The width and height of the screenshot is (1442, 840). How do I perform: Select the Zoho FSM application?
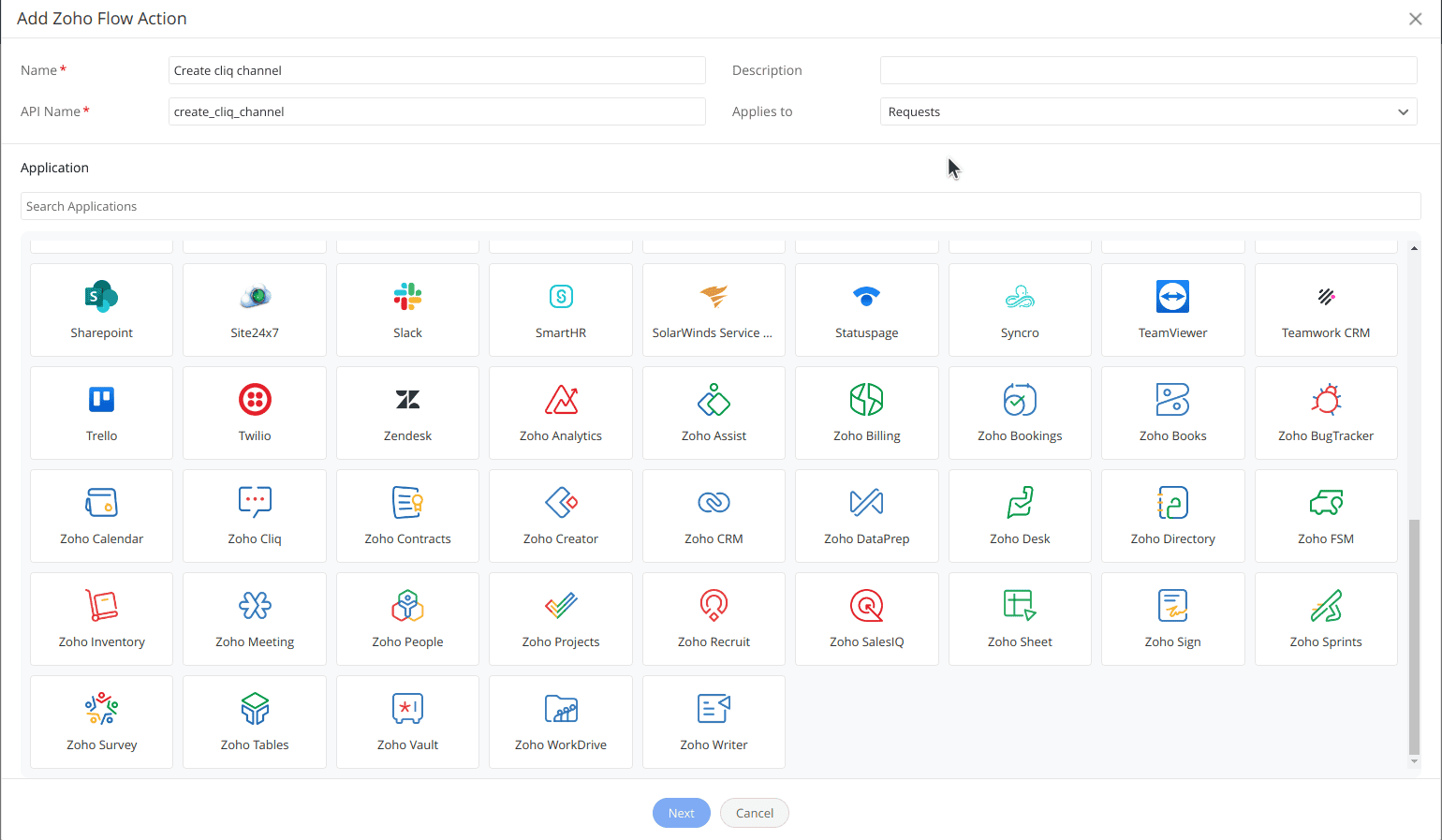tap(1326, 516)
